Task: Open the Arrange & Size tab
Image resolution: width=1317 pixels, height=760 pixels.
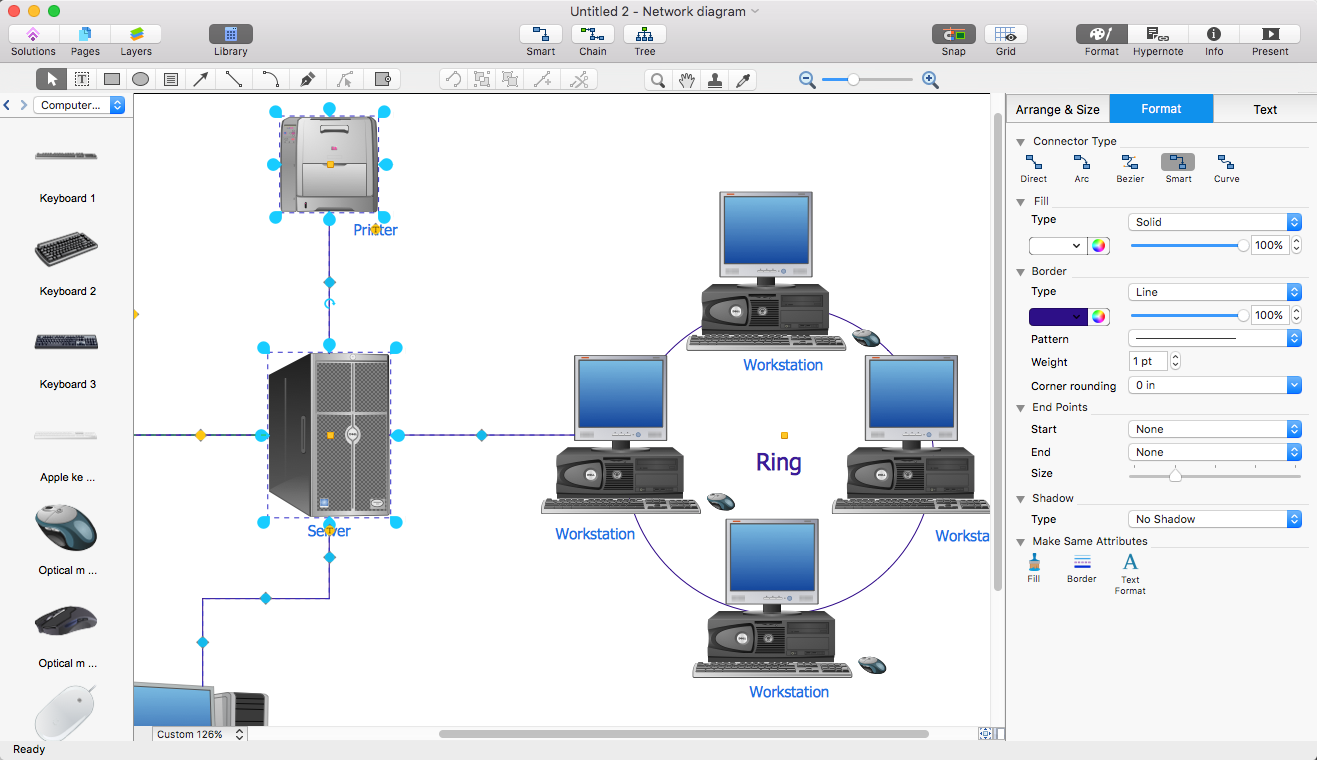Action: click(x=1057, y=109)
